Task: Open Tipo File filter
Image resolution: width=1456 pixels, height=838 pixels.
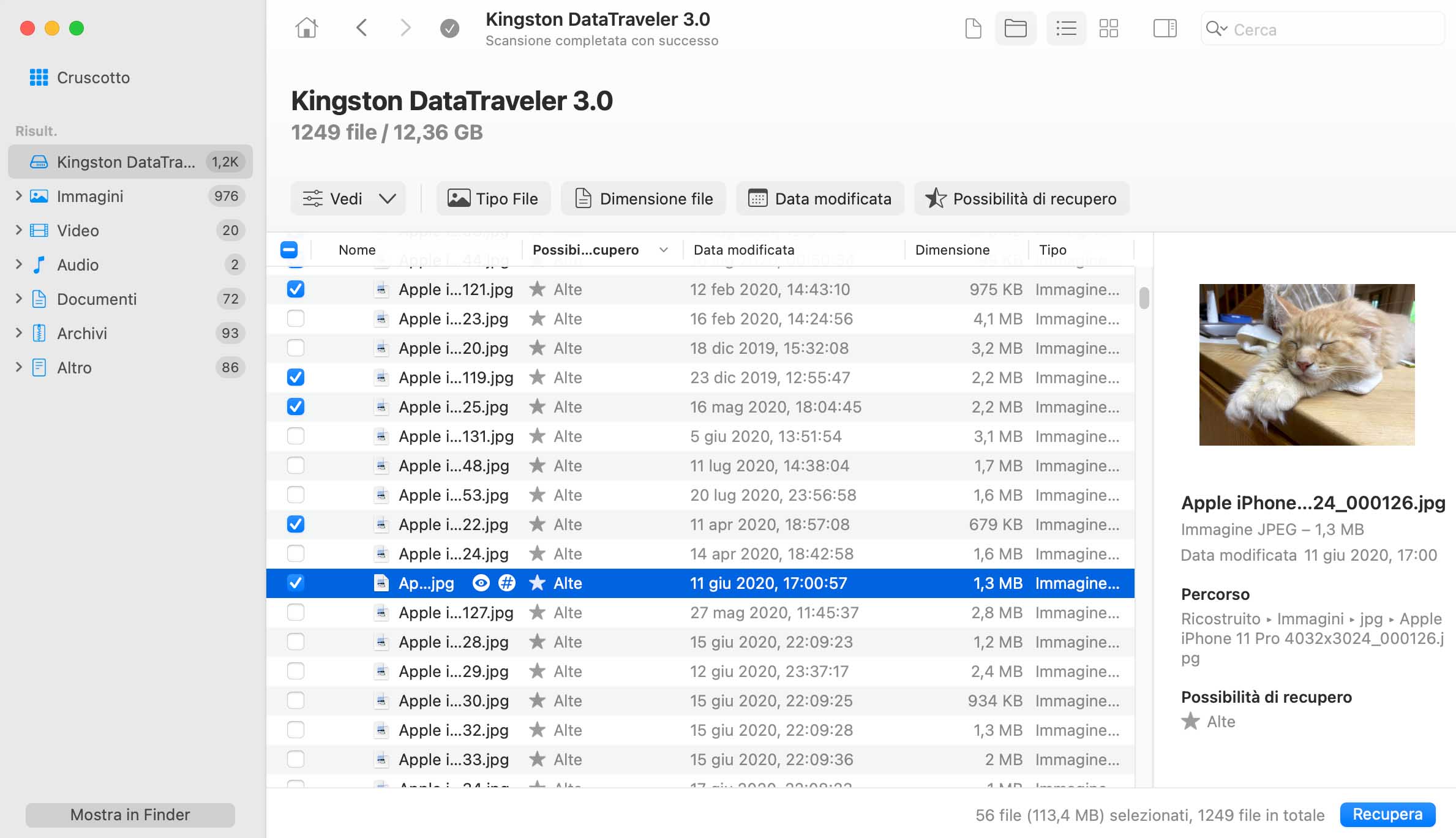Action: click(493, 198)
